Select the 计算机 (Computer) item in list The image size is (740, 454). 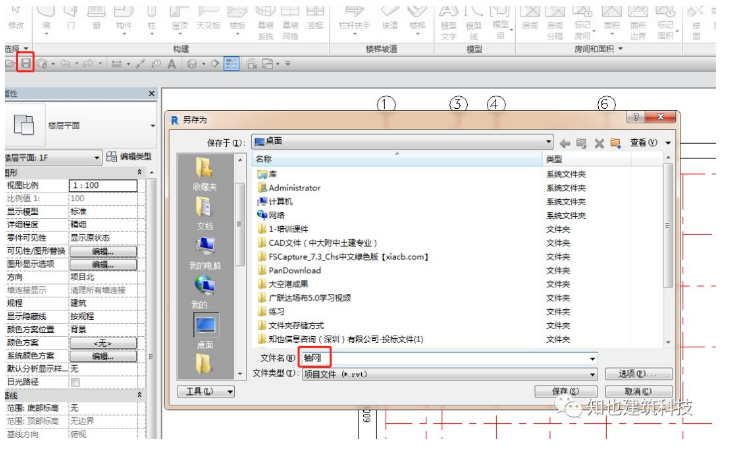(x=276, y=202)
